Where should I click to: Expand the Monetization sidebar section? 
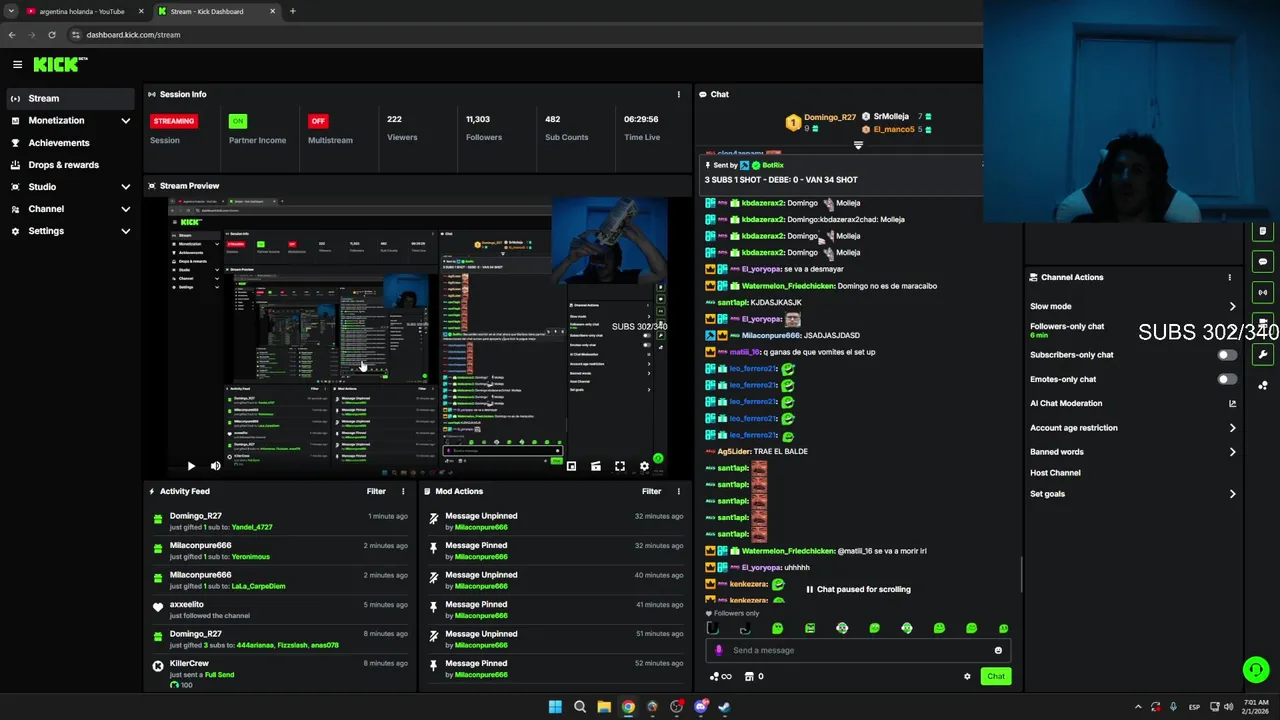coord(70,120)
